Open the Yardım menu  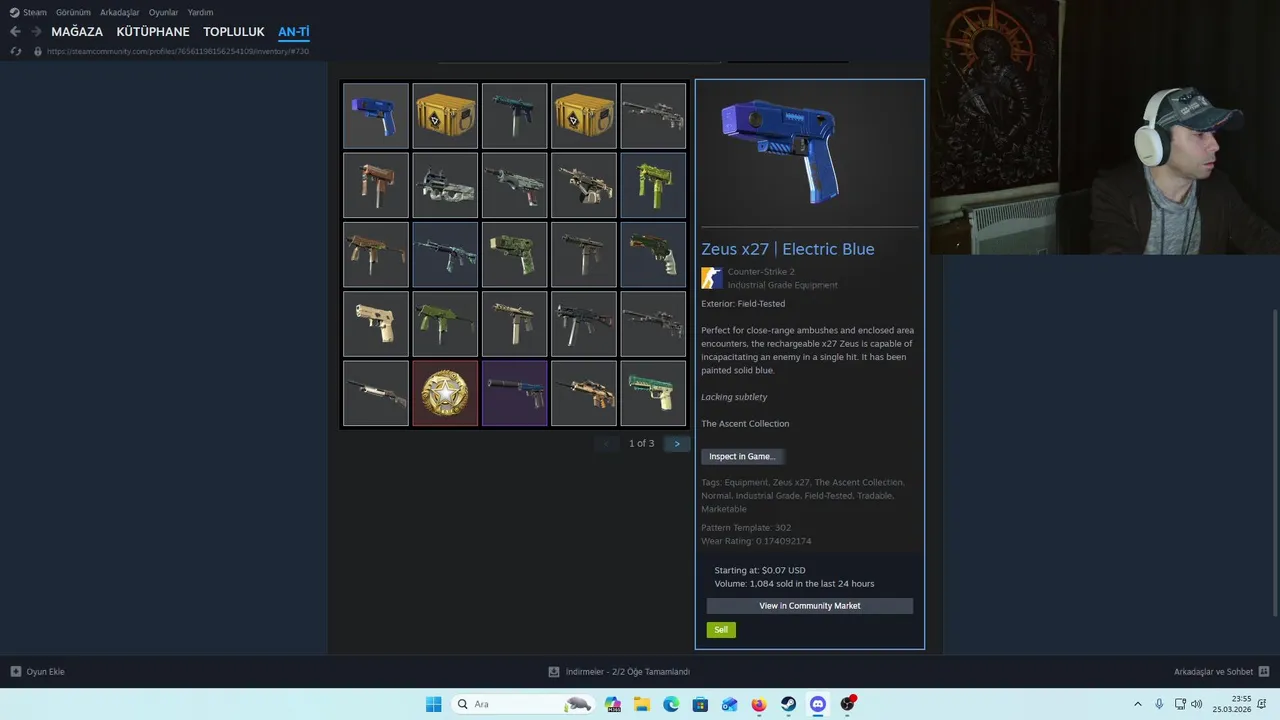[x=200, y=12]
